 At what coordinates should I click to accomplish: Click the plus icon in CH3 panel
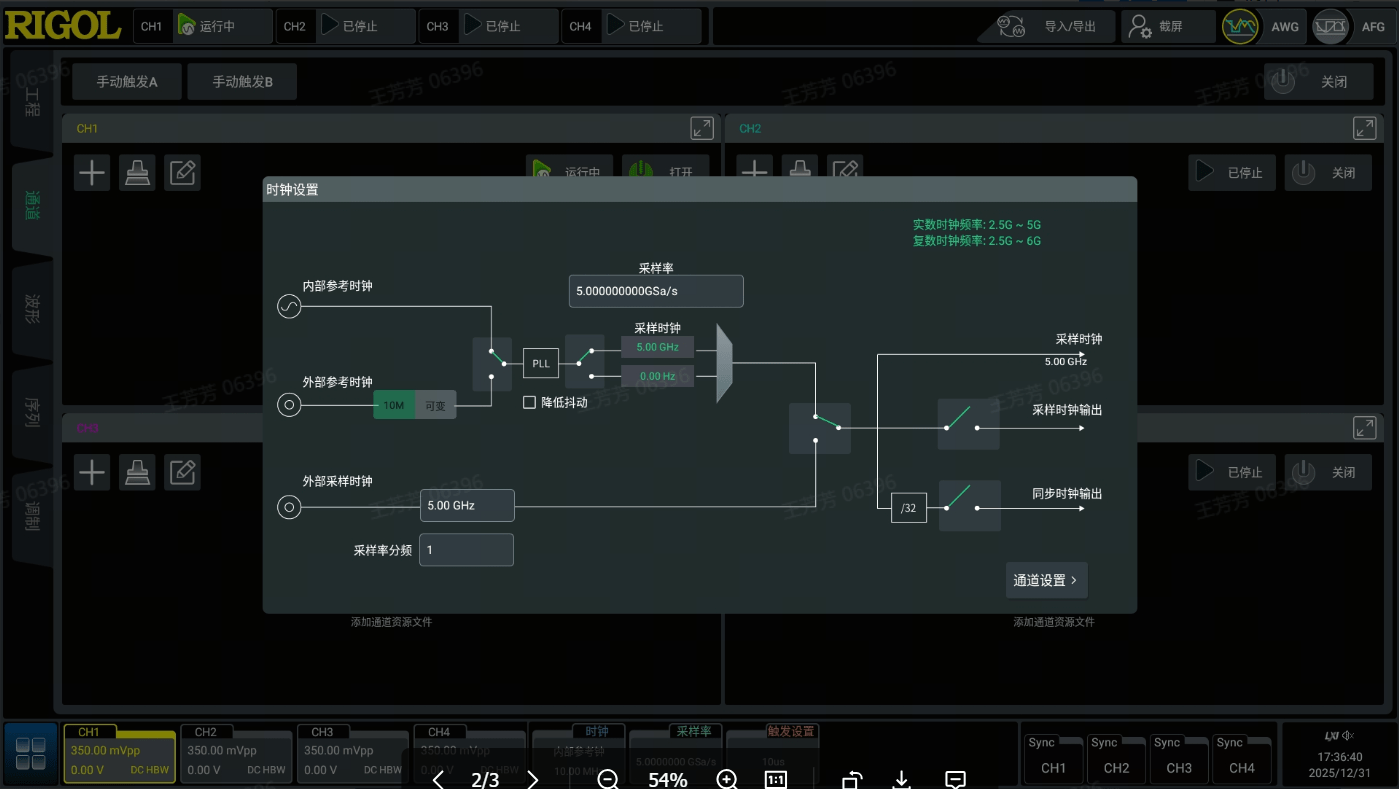click(x=92, y=472)
